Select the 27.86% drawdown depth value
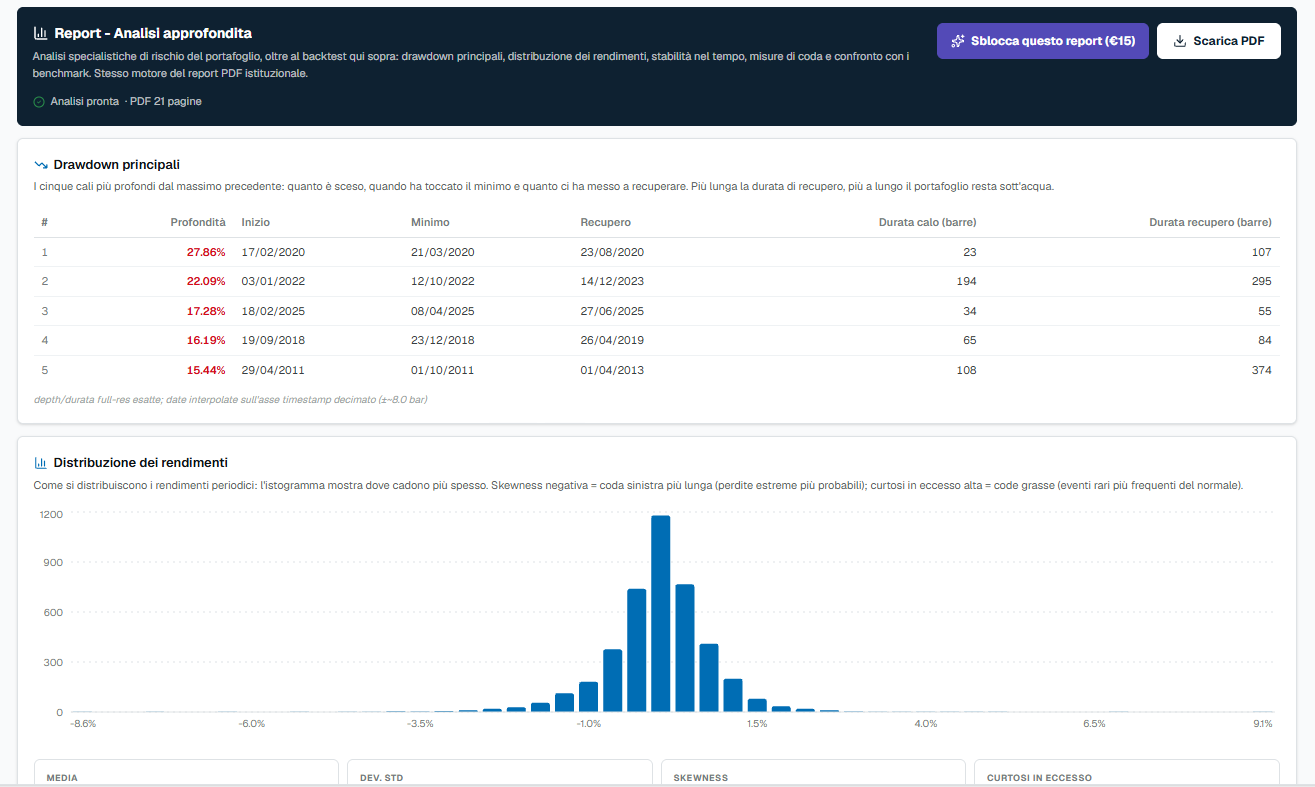 [206, 252]
